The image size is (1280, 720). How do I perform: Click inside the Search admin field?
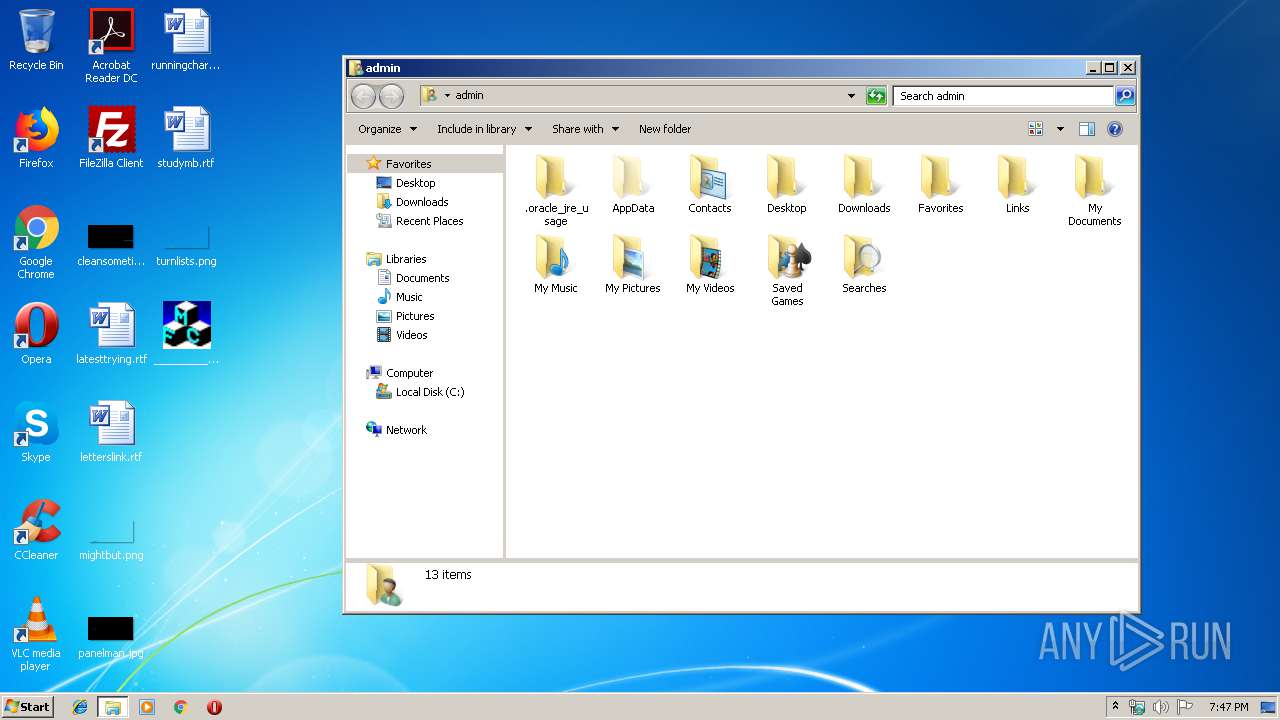tap(1003, 96)
